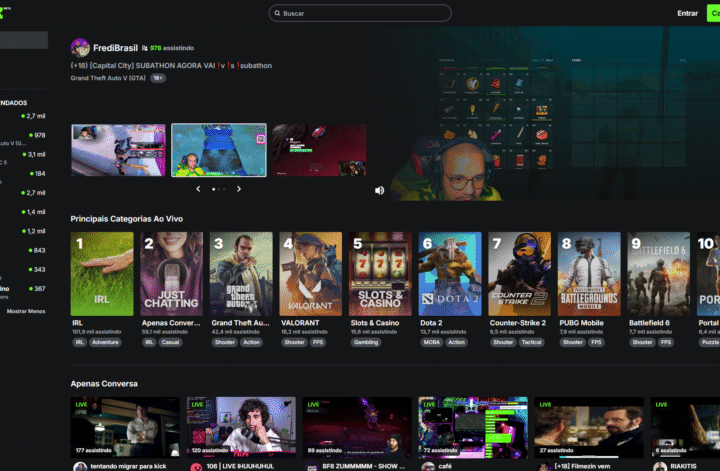Open Grand Theft Auto category card image
The image size is (720, 471).
tap(241, 274)
